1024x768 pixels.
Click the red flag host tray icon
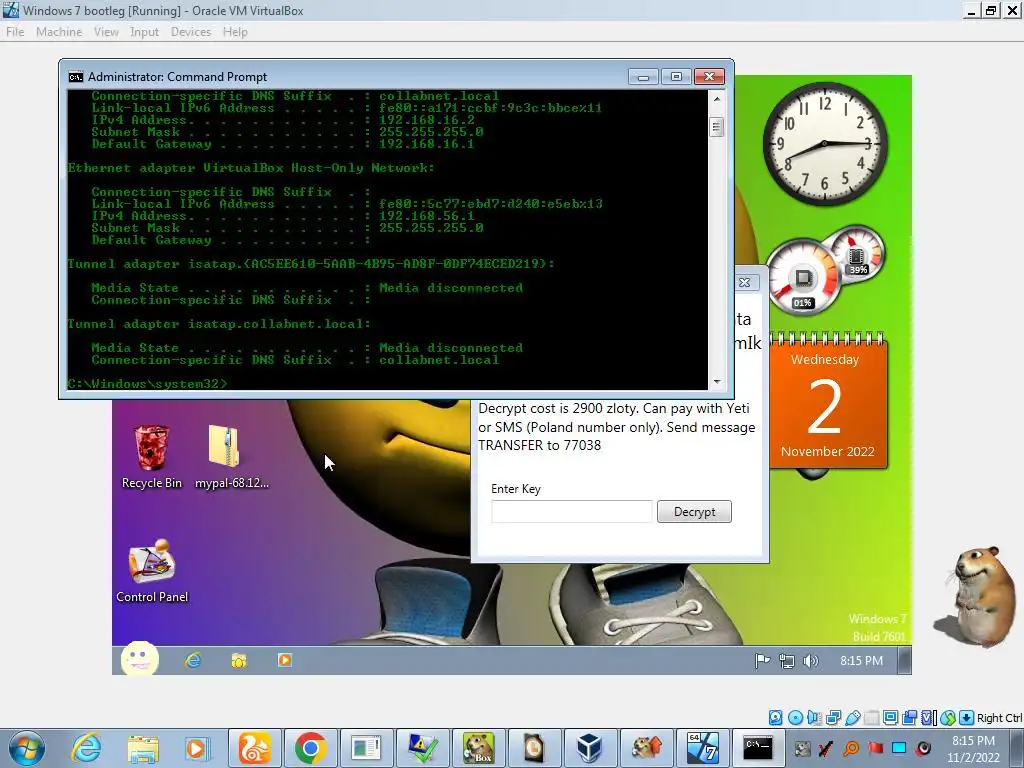click(x=874, y=748)
